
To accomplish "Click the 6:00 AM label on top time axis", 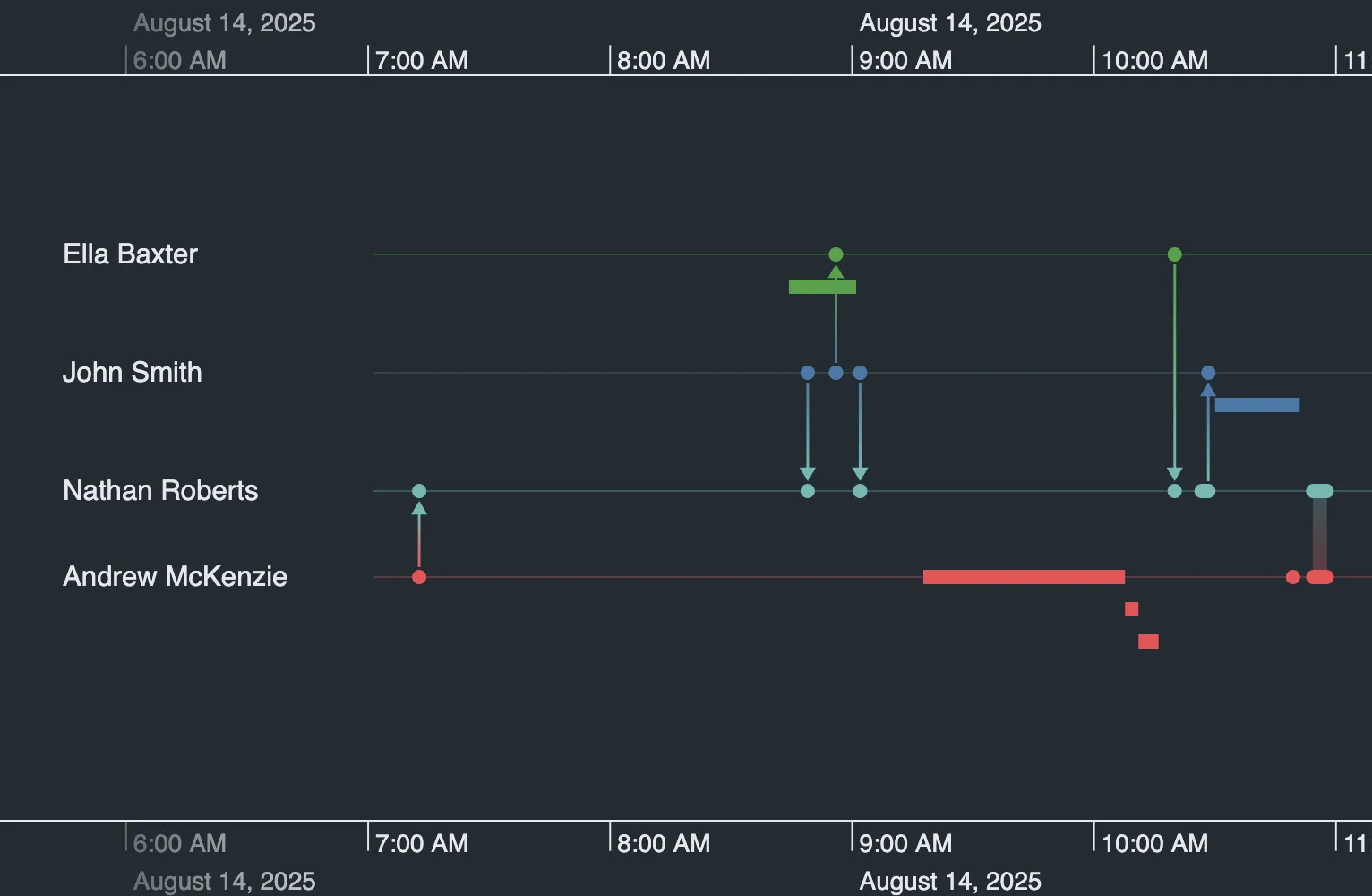I will click(180, 60).
